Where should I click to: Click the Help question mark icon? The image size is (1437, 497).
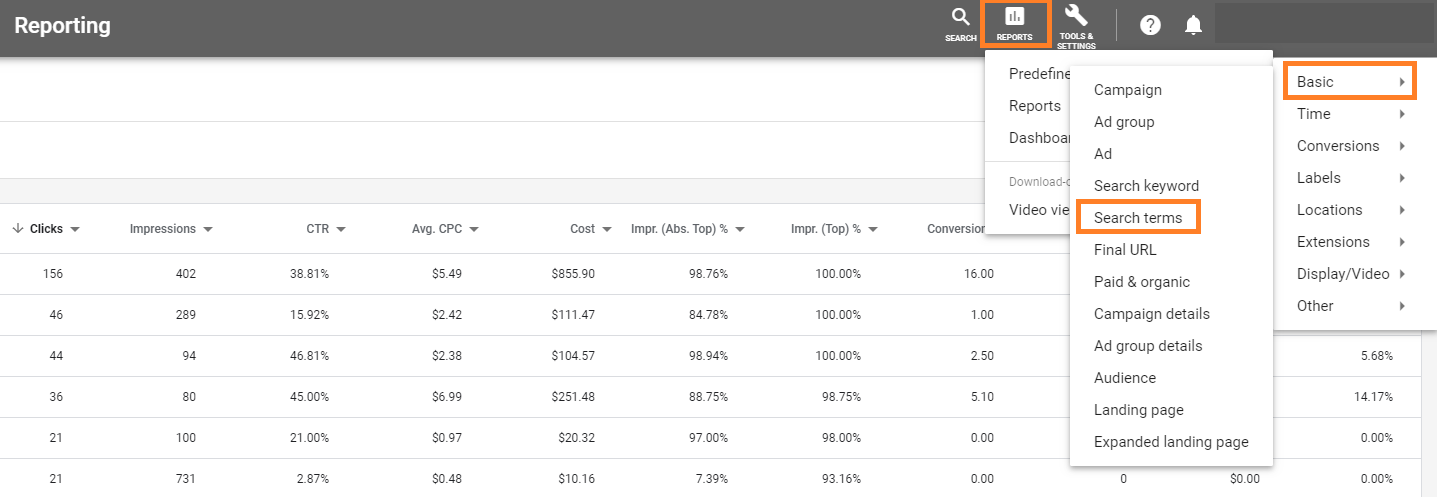(x=1150, y=26)
